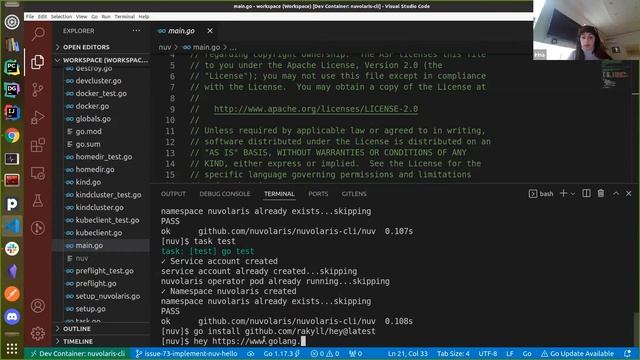Open the new terminal launch profile dropdown
The width and height of the screenshot is (640, 360).
[x=573, y=194]
